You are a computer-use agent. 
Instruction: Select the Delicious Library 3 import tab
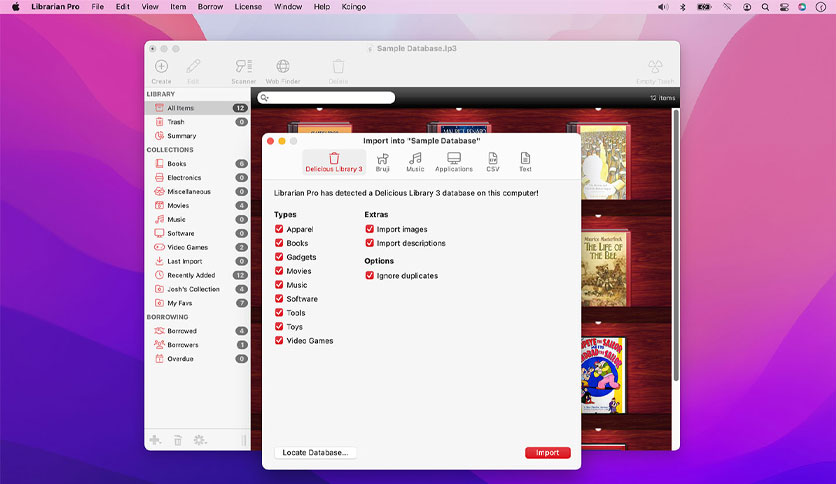334,162
